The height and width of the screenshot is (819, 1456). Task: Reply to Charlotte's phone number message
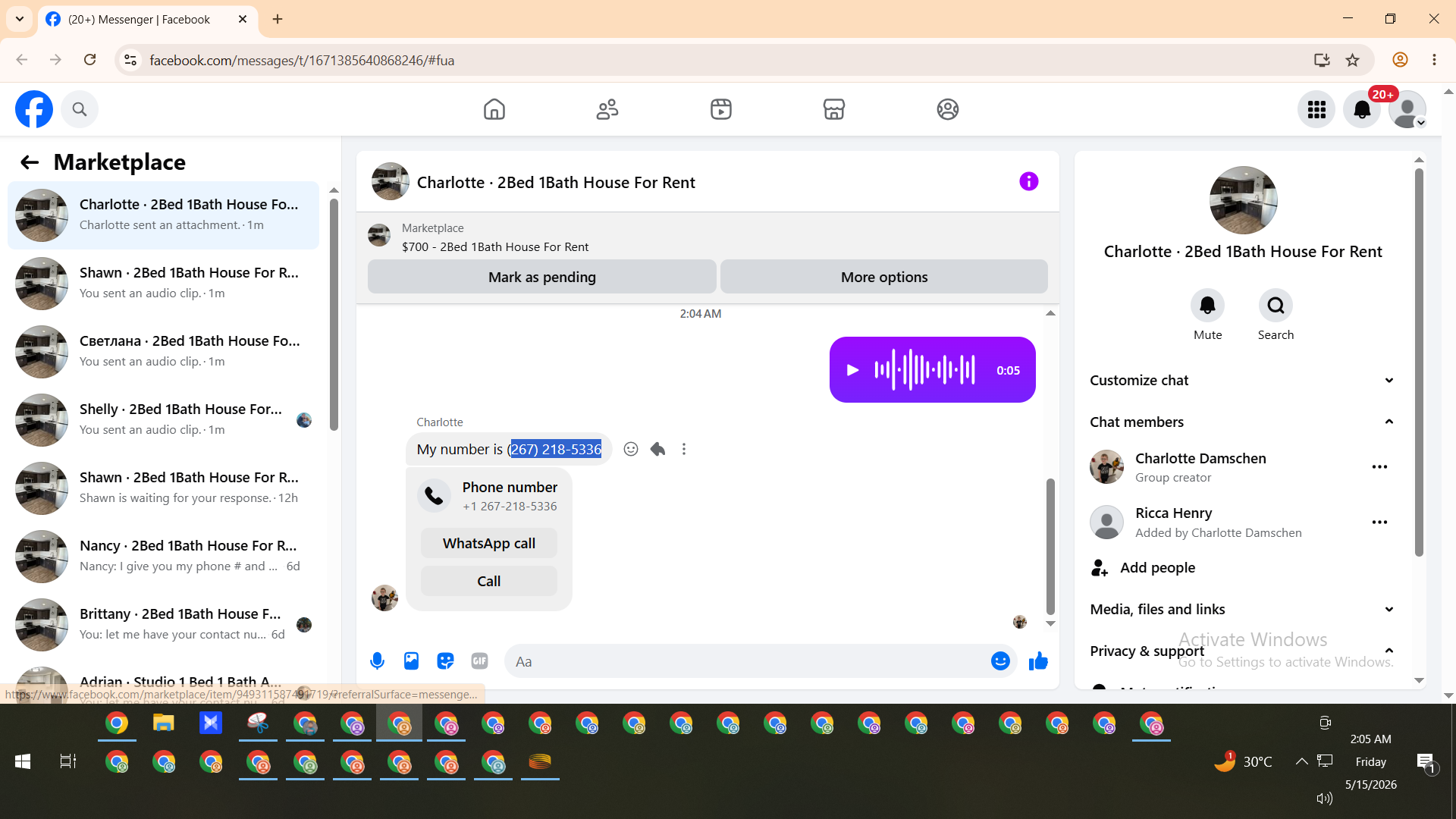pyautogui.click(x=657, y=449)
